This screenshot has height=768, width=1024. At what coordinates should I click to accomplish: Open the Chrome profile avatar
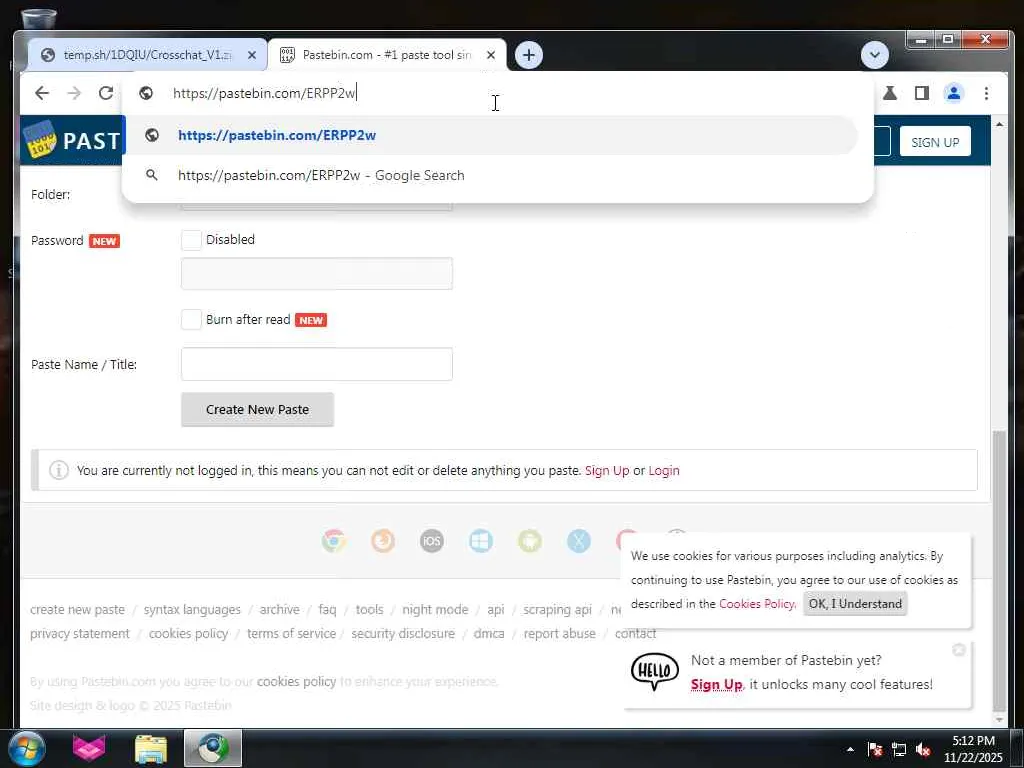pyautogui.click(x=953, y=93)
